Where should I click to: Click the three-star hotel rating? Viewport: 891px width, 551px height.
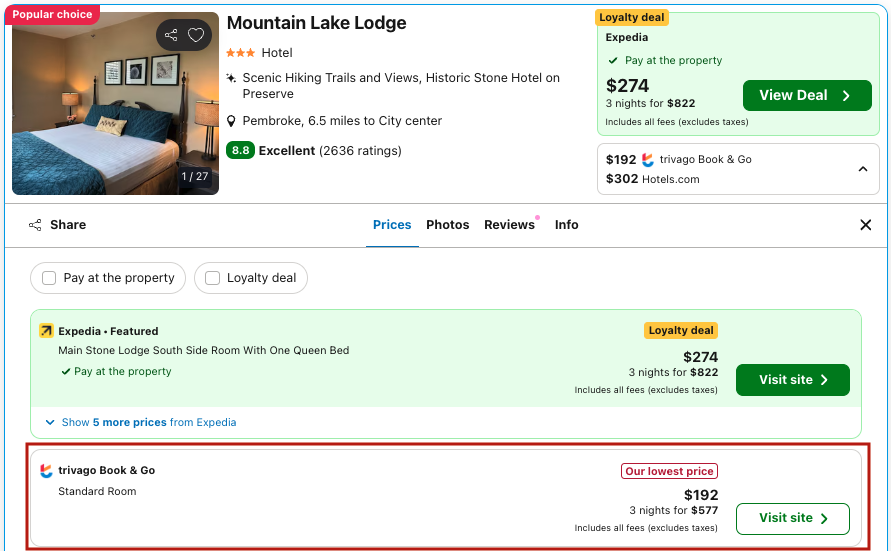click(x=240, y=53)
